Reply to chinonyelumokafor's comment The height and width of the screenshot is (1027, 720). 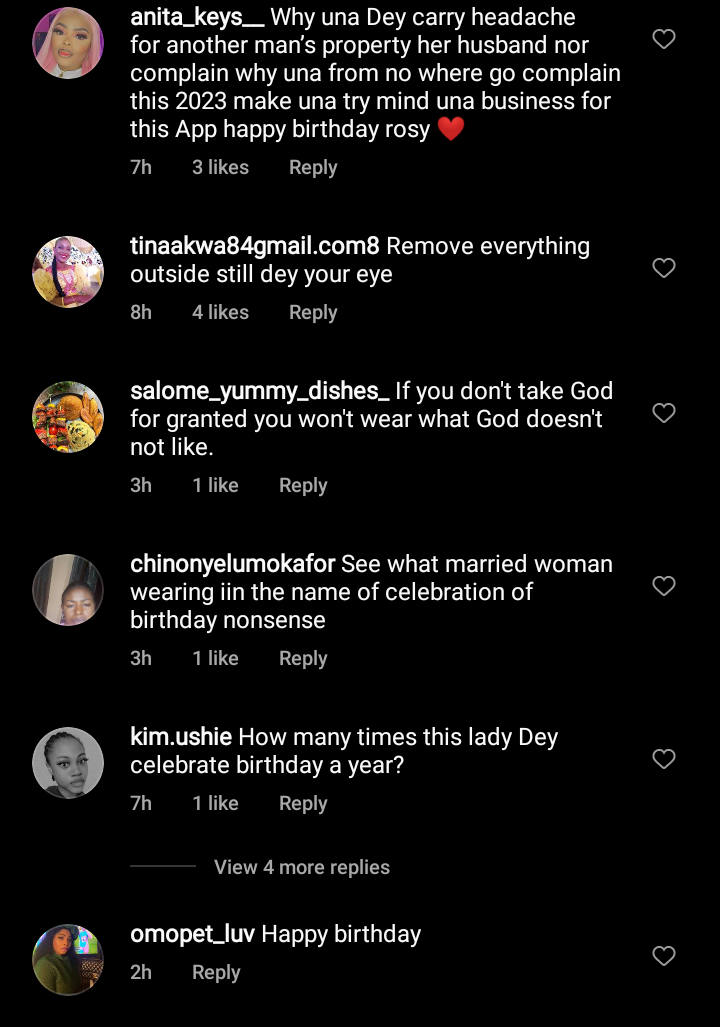click(302, 658)
